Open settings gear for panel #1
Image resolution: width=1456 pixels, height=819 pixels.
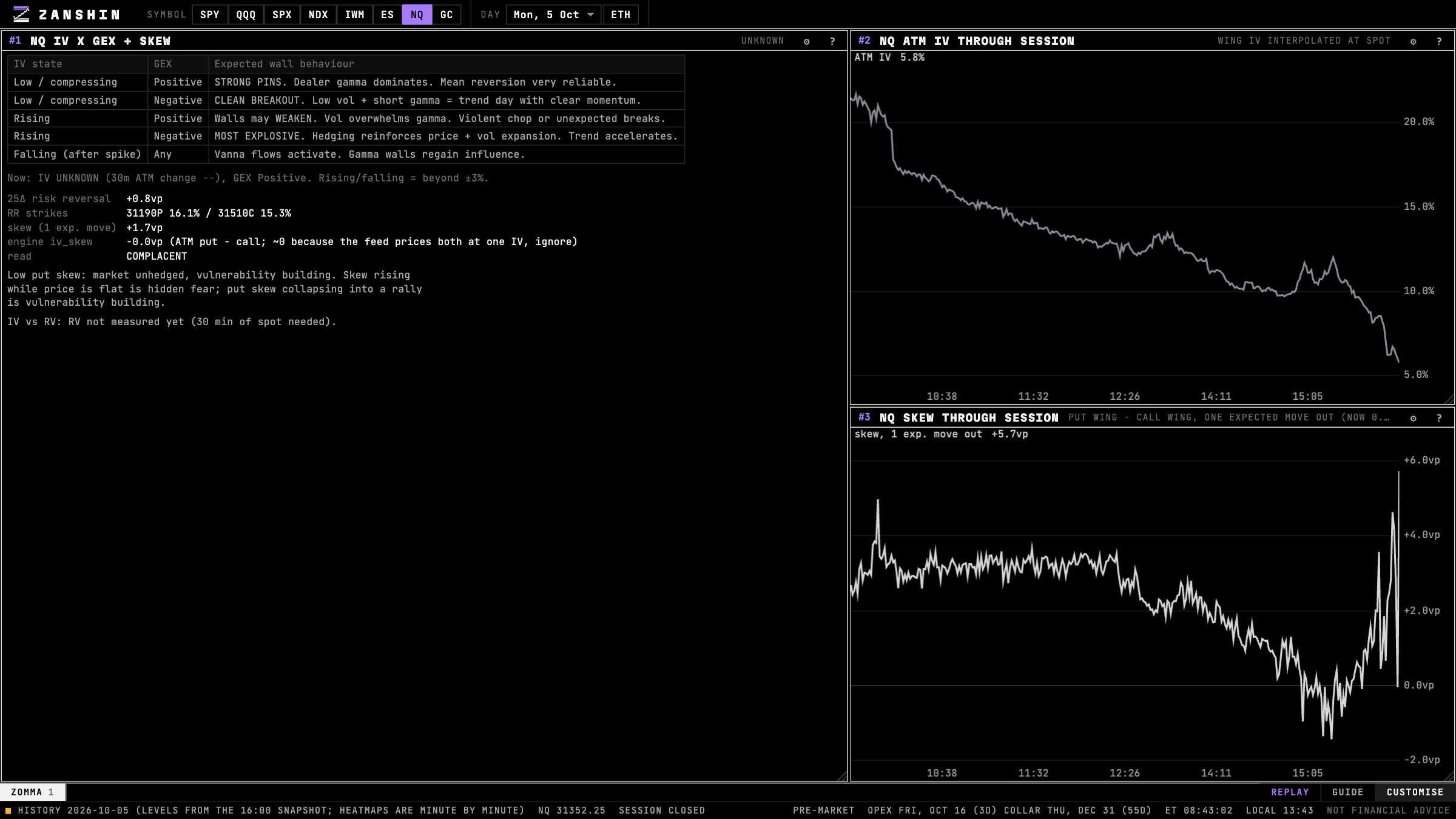806,41
